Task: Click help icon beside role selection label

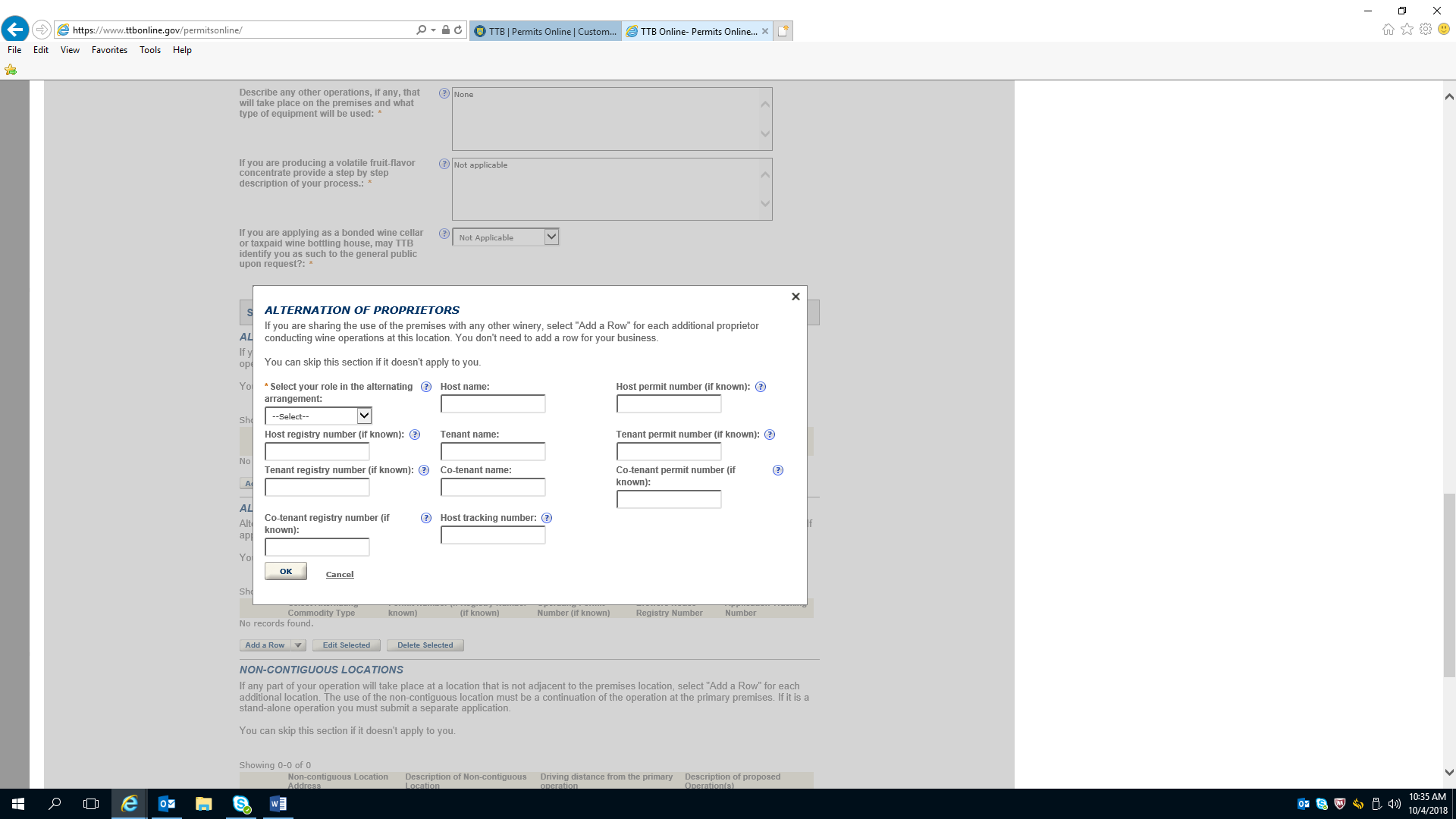Action: [426, 387]
